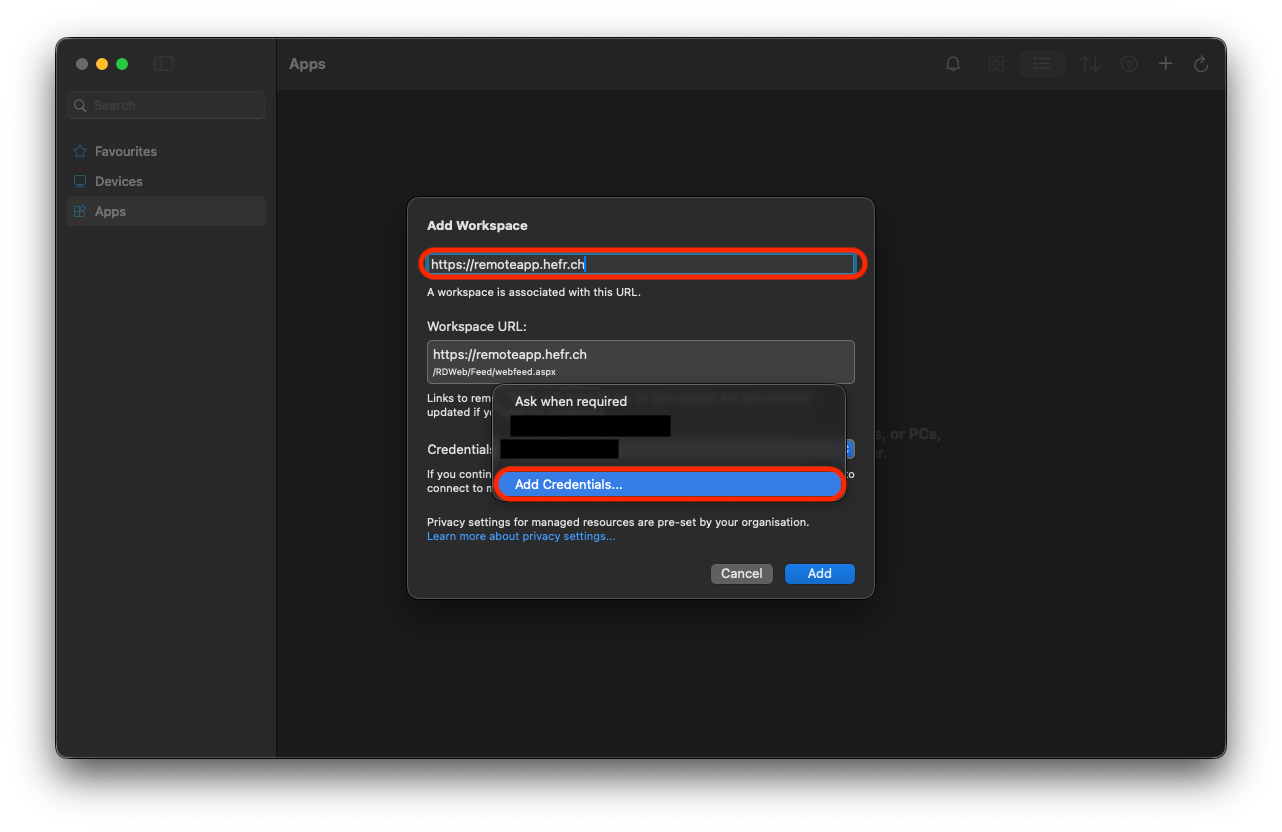This screenshot has width=1282, height=832.
Task: Switch to grid view layout
Action: coord(996,64)
